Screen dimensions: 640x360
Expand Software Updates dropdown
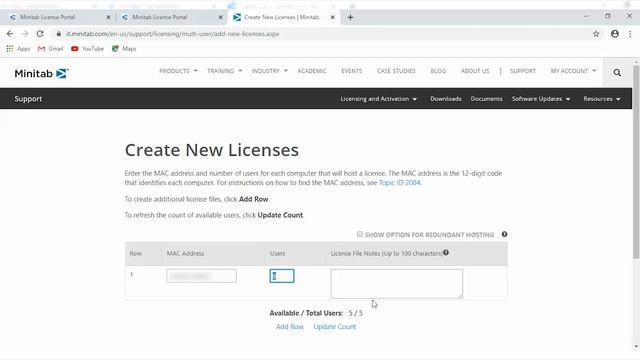[x=541, y=99]
